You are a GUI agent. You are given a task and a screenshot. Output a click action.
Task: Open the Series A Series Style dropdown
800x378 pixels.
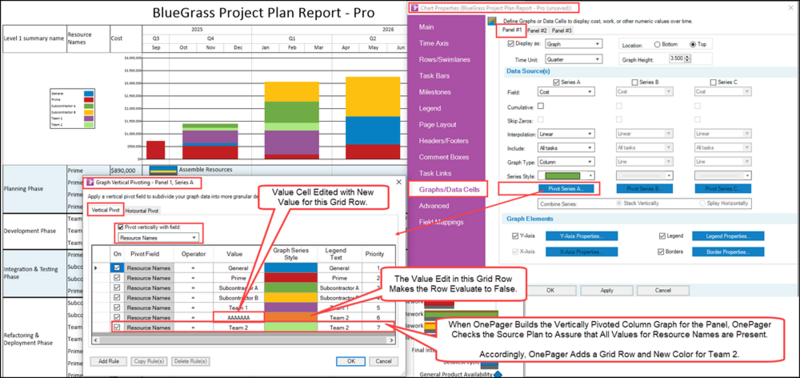(566, 175)
